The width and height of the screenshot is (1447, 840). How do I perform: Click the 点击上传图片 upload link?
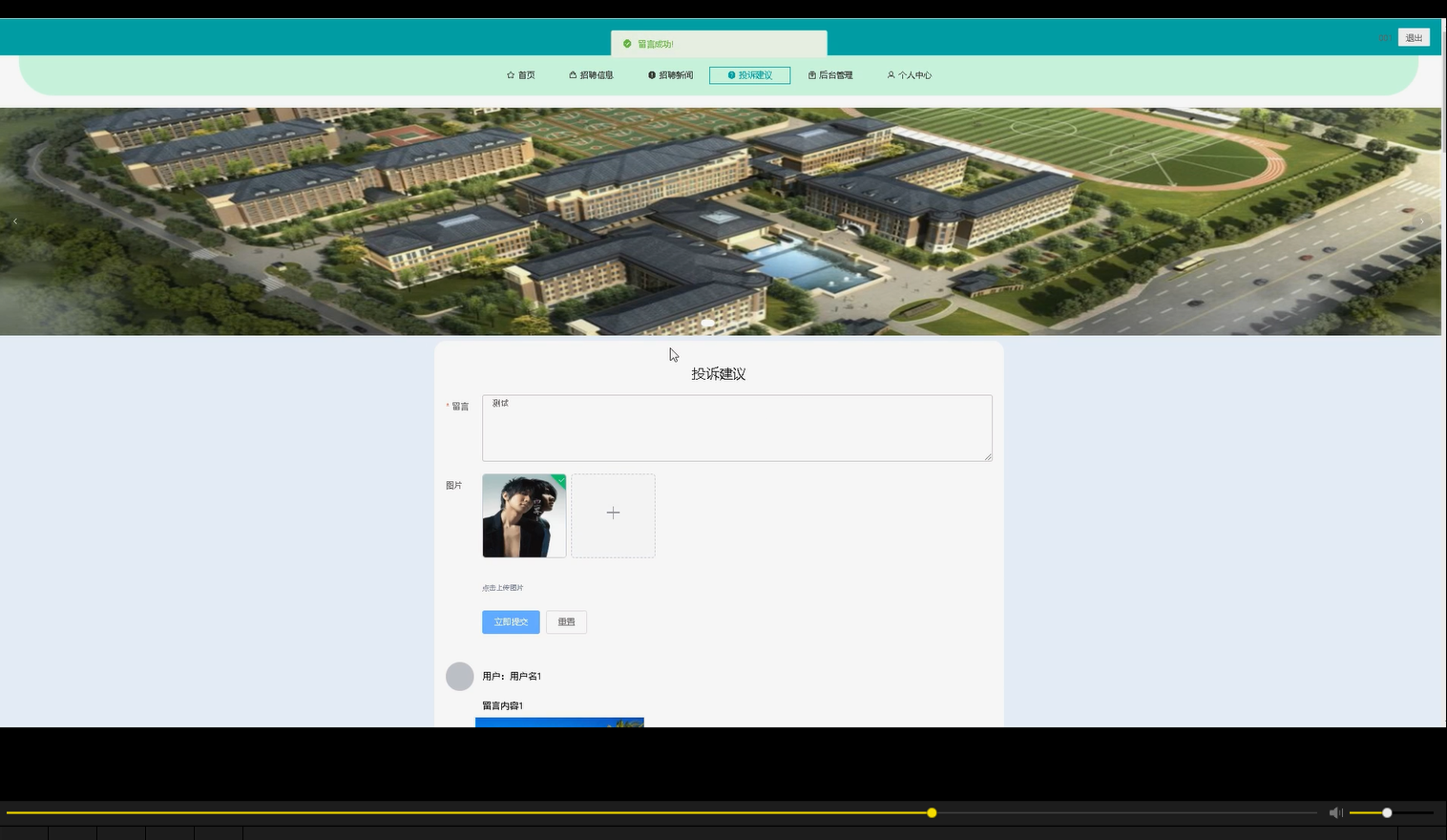tap(502, 587)
